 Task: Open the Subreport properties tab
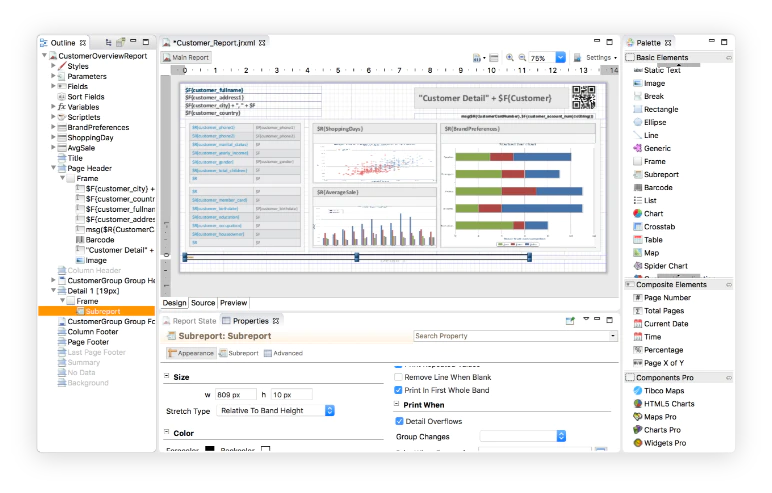(239, 353)
